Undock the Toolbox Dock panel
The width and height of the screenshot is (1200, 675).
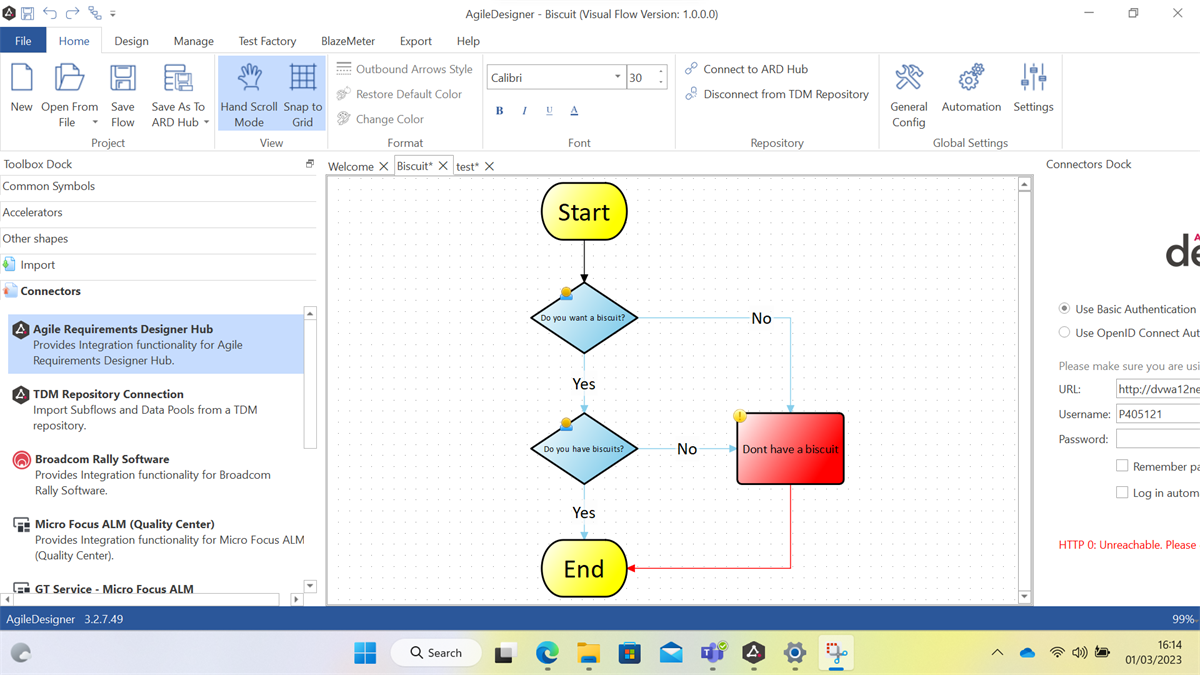[310, 164]
